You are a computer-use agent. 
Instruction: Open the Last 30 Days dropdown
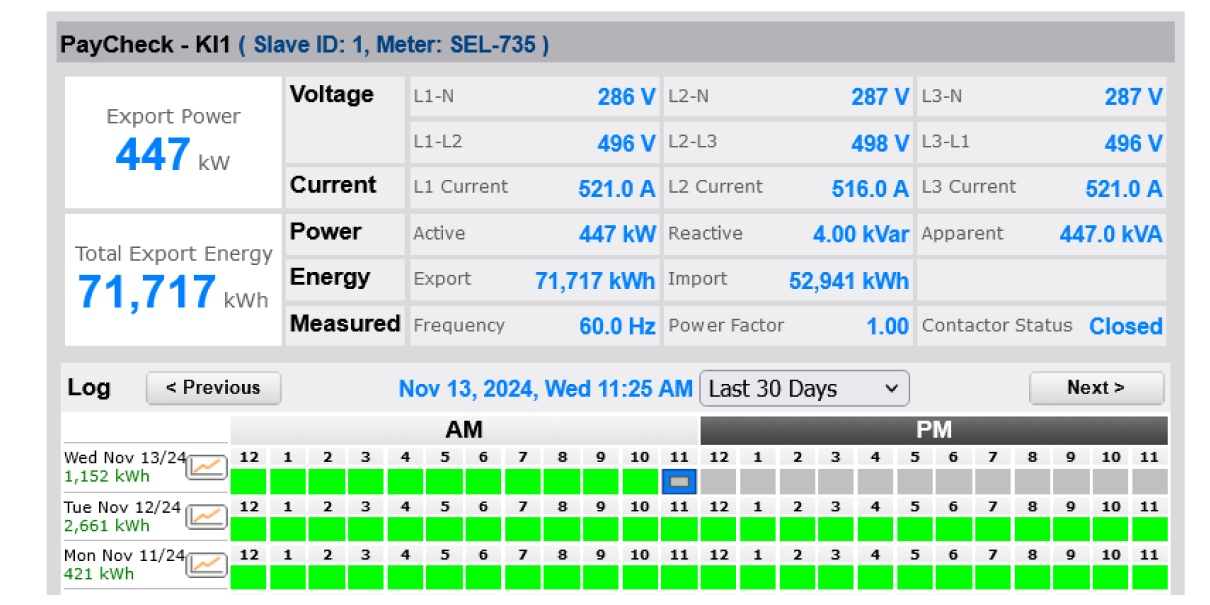[x=806, y=388]
